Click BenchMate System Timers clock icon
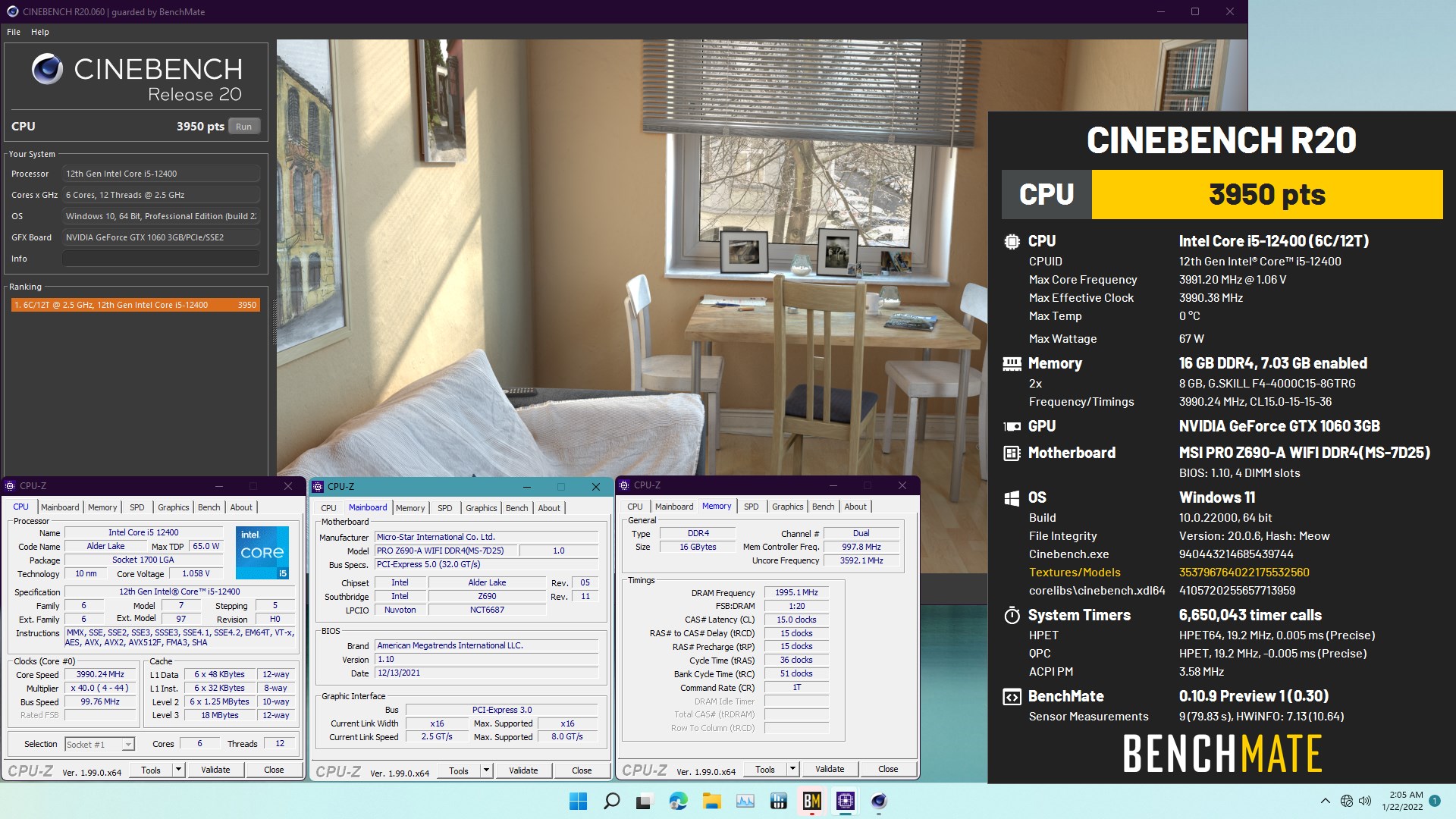The width and height of the screenshot is (1456, 819). pyautogui.click(x=1012, y=616)
